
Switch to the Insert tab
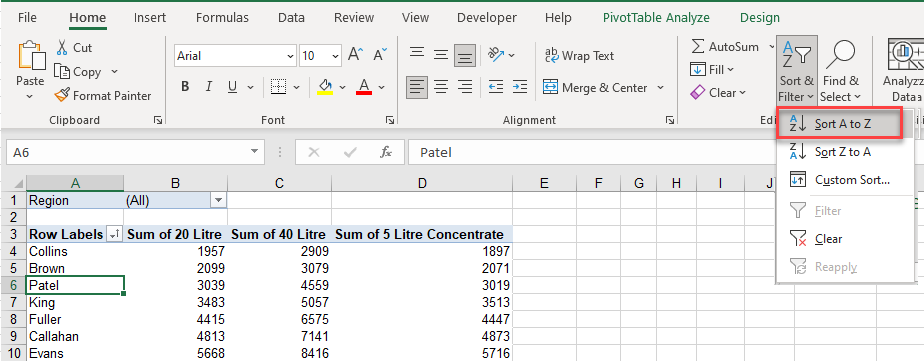[150, 18]
